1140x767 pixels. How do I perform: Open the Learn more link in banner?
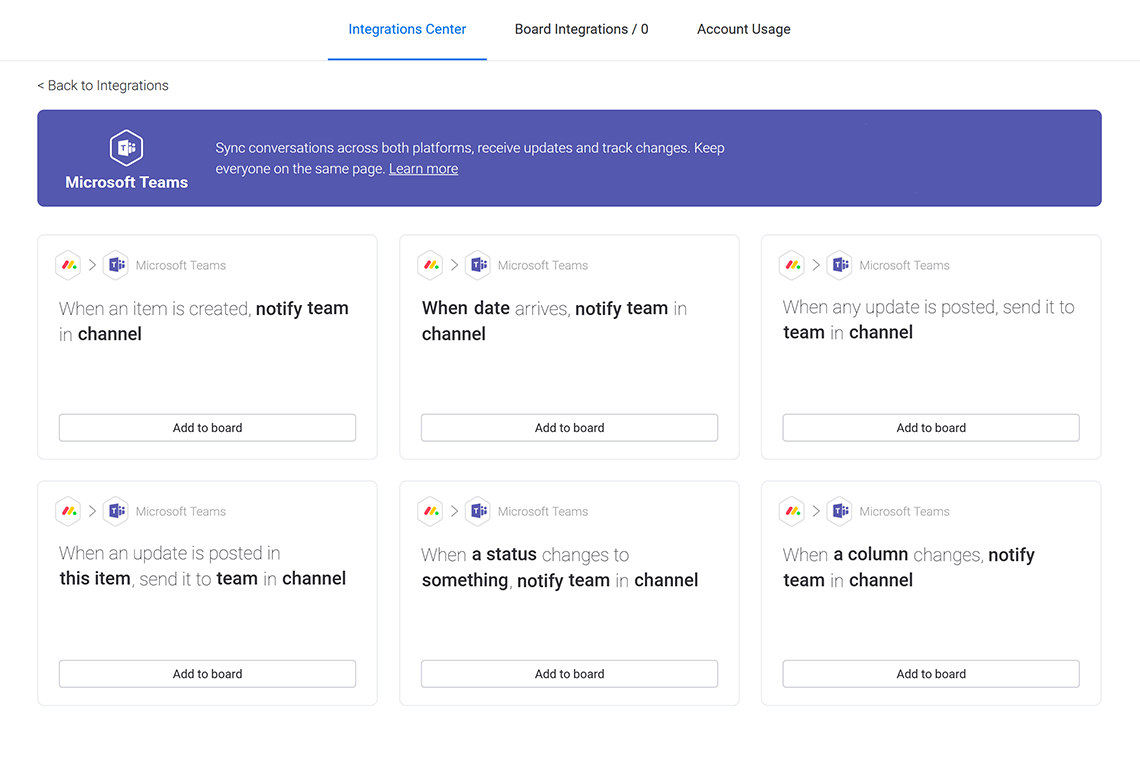coord(423,169)
